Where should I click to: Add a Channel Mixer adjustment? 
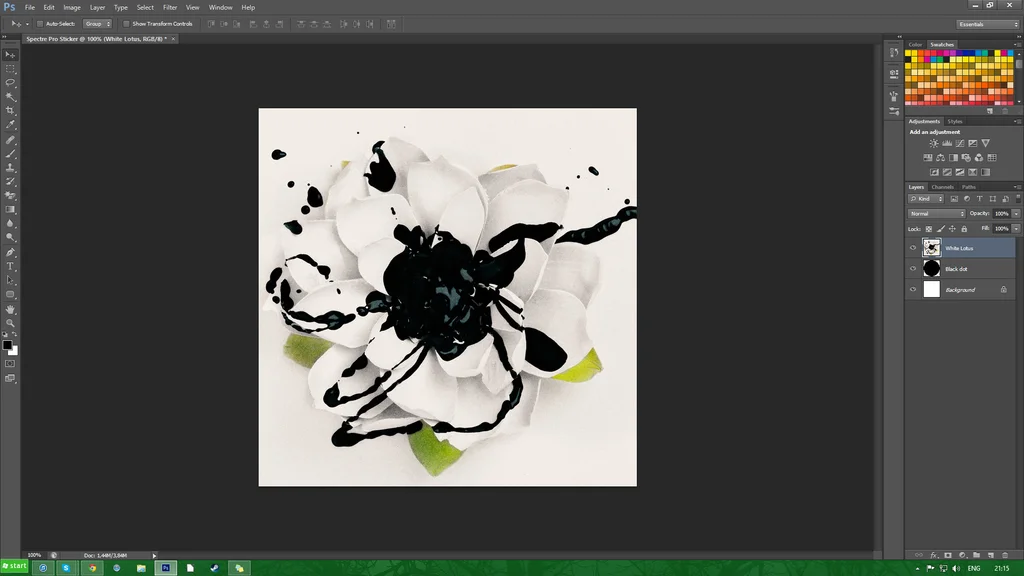(x=979, y=157)
